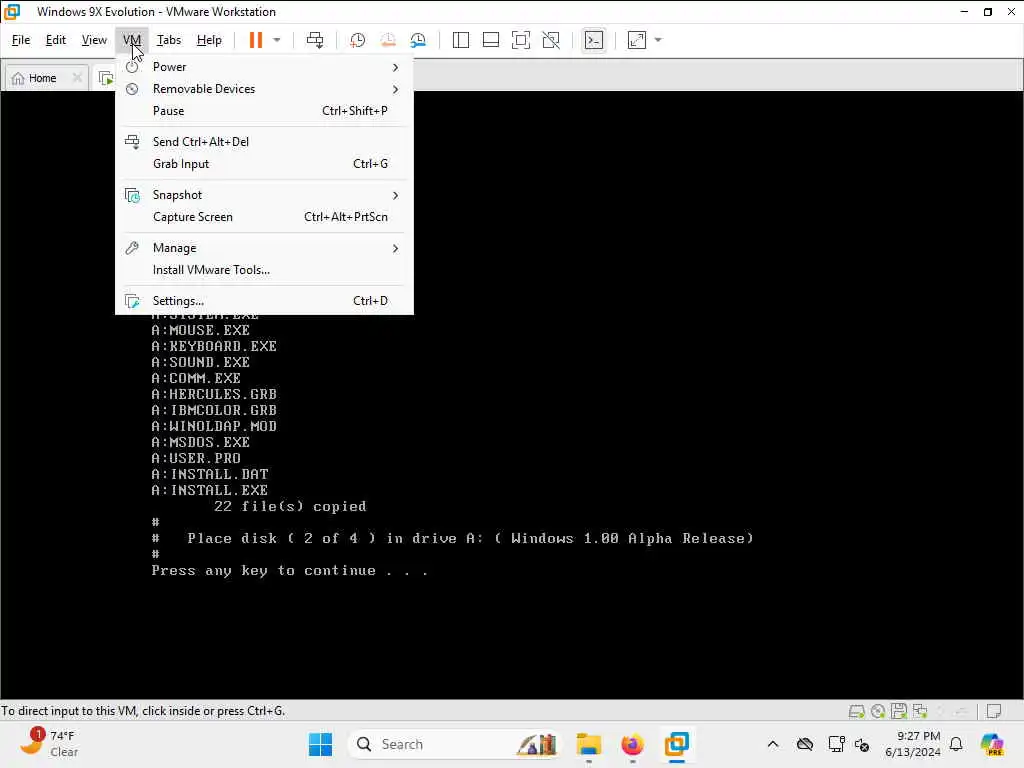Click the hard disk status bar icon
Viewport: 1024px width, 768px height.
856,711
